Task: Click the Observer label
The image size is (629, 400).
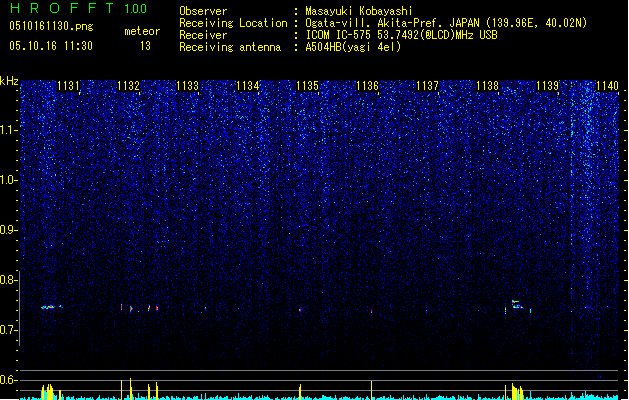Action: (x=203, y=11)
